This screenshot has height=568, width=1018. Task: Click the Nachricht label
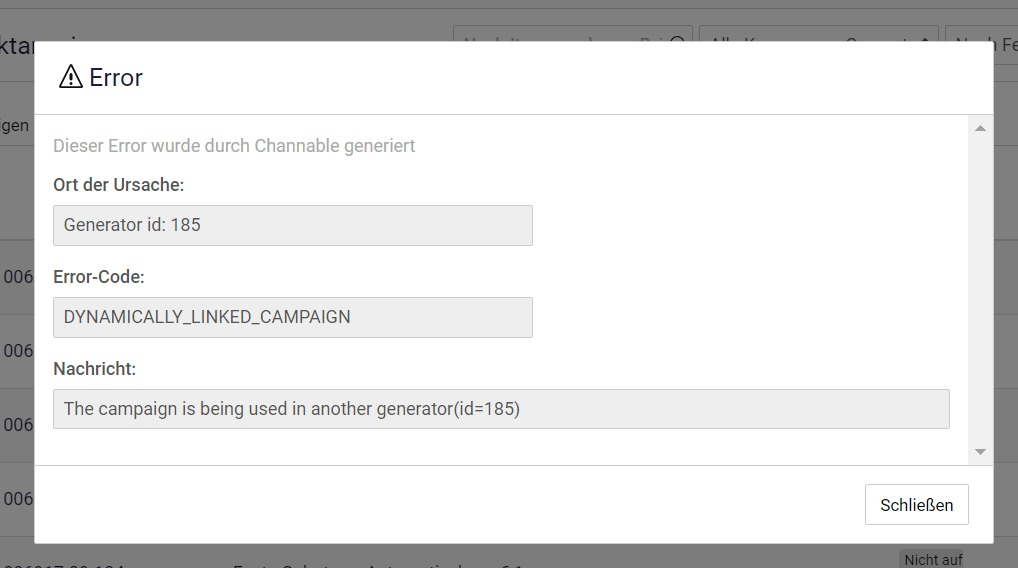tap(95, 369)
